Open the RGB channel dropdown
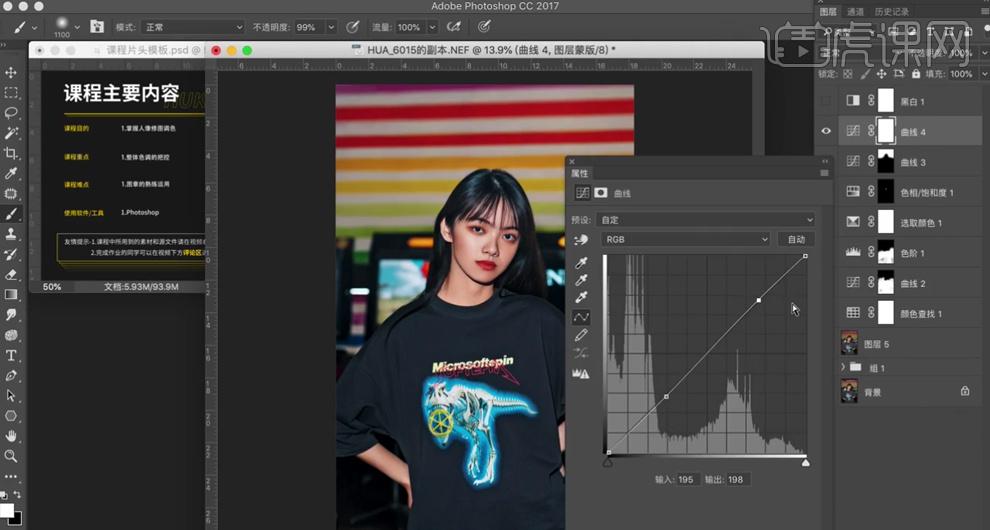The image size is (990, 530). tap(686, 239)
